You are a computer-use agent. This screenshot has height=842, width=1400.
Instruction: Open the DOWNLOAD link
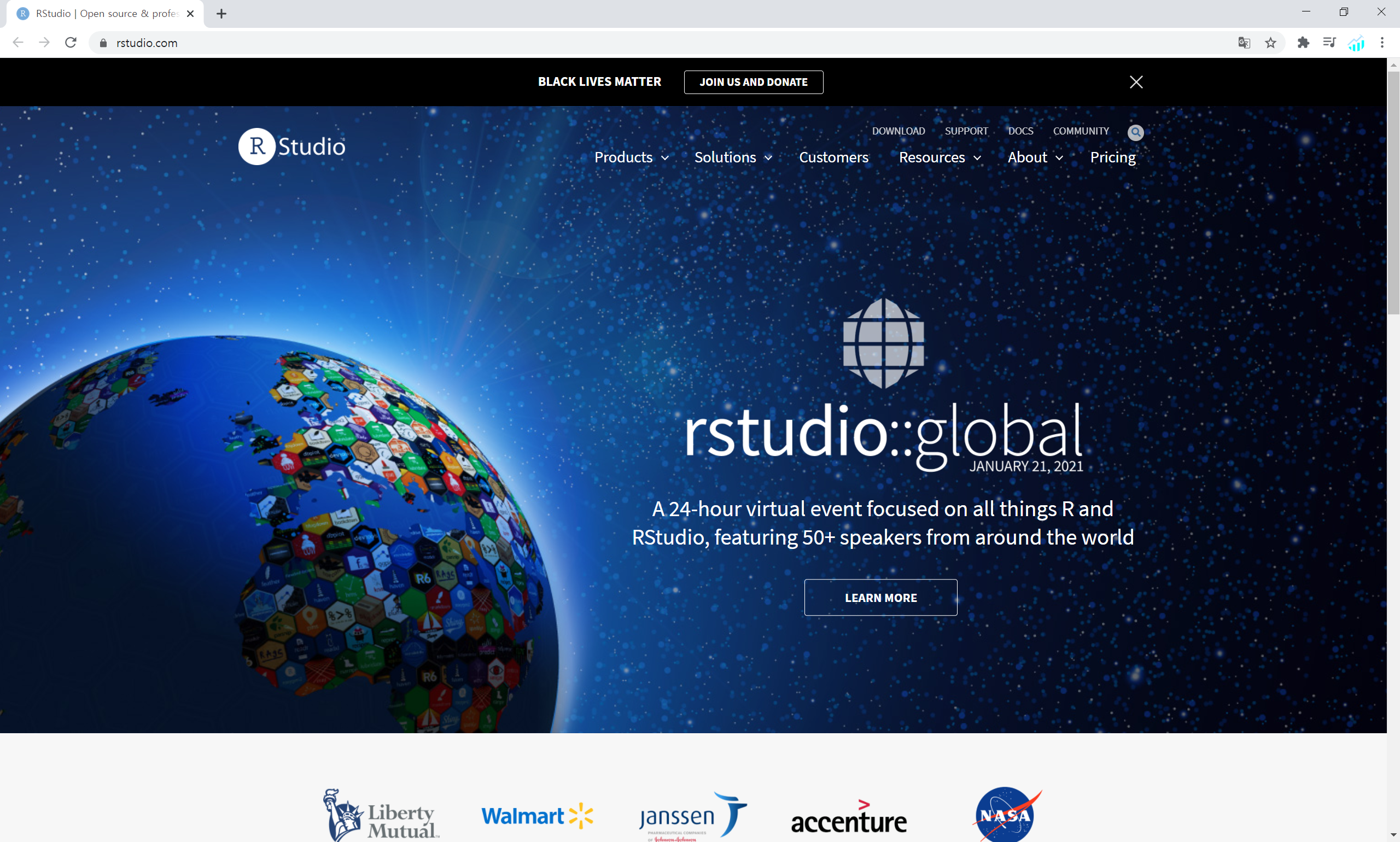point(898,131)
